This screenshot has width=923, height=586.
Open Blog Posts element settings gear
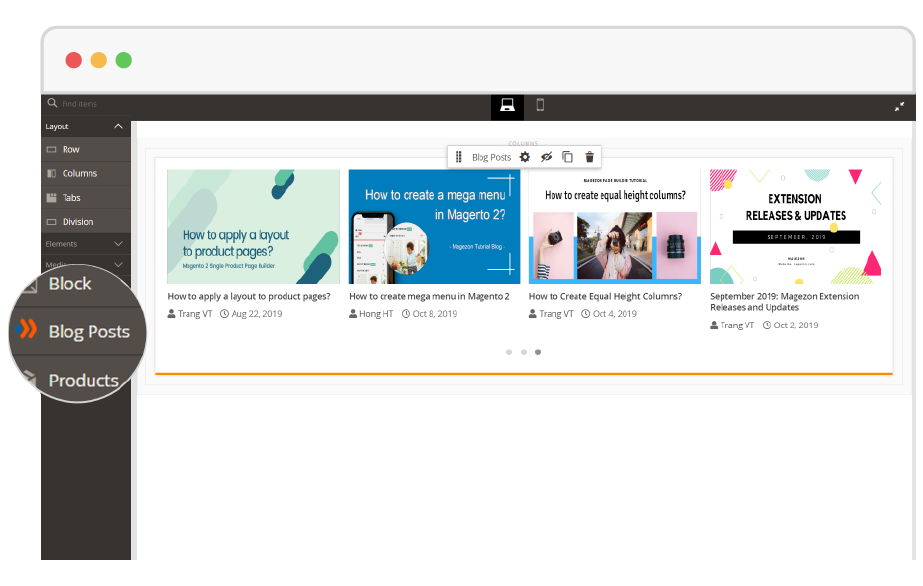pos(525,157)
